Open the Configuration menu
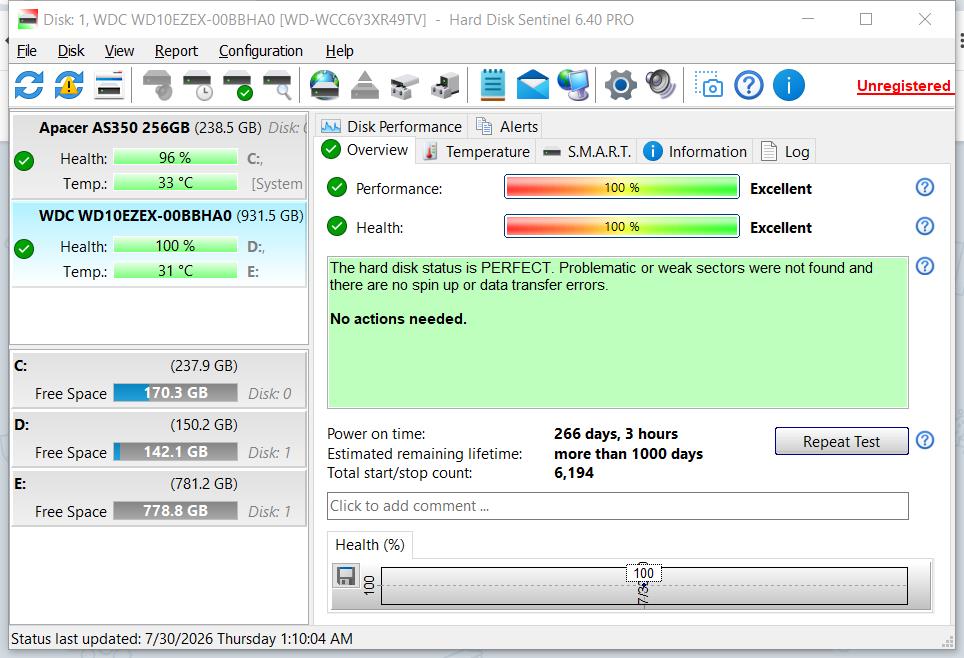Screen dimensions: 964x658 coord(261,50)
